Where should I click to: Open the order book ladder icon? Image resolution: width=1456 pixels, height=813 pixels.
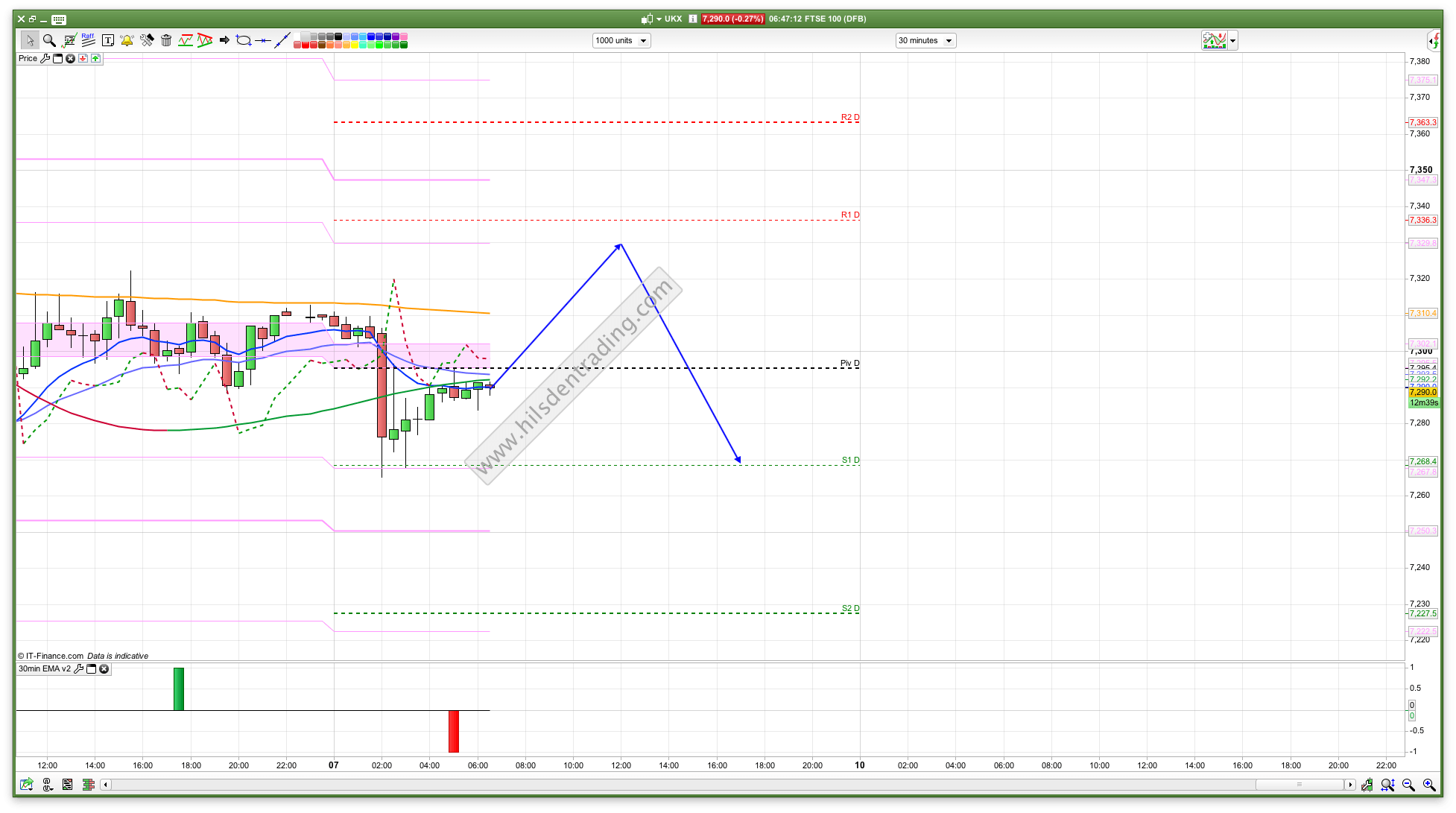coord(88,785)
